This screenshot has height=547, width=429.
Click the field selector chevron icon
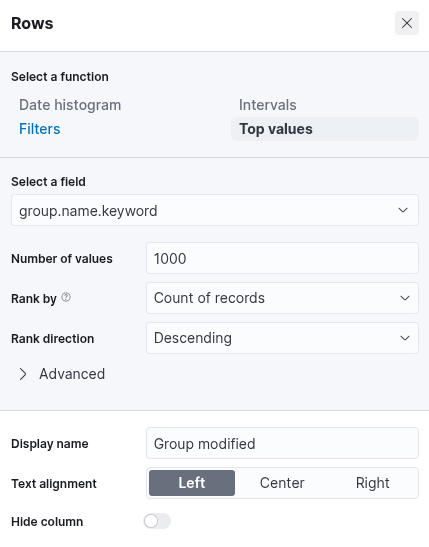pos(403,210)
